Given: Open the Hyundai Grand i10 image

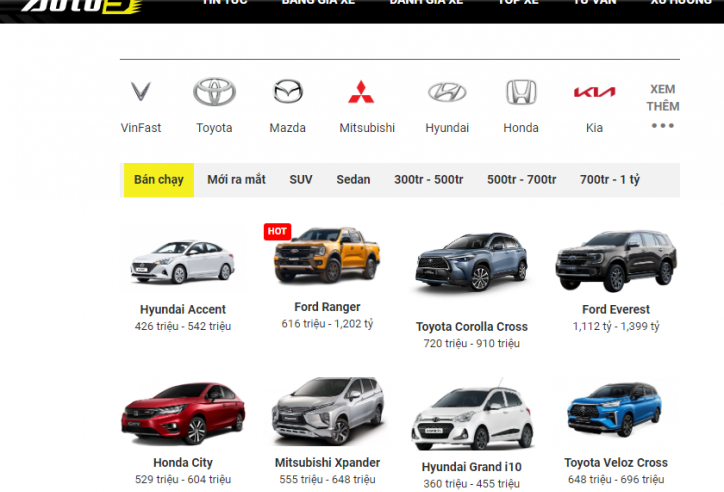Looking at the screenshot, I should coord(471,415).
